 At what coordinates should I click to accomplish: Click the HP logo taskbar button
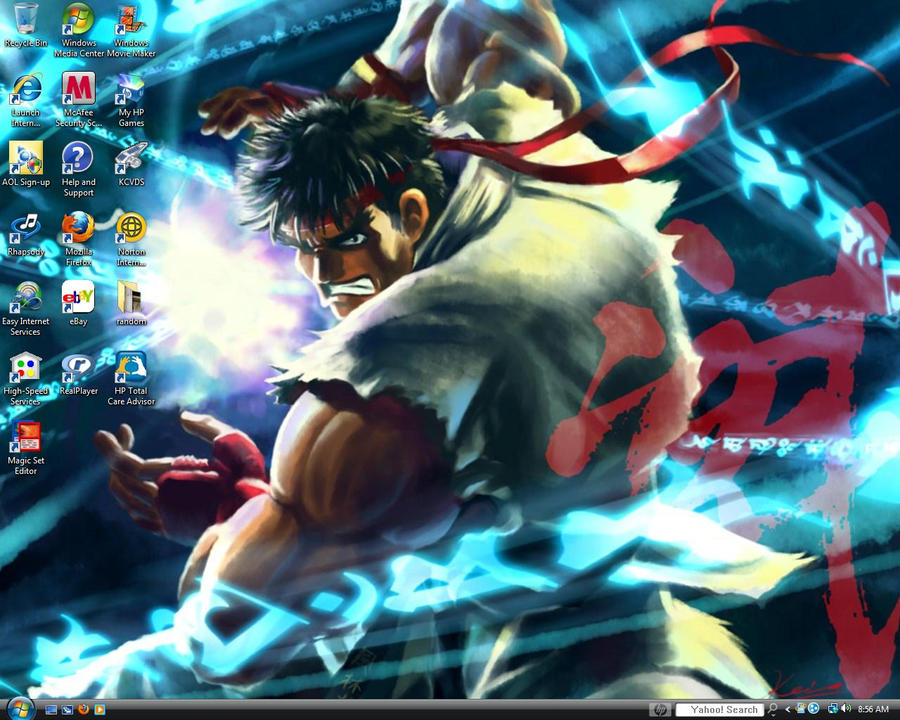click(x=660, y=710)
